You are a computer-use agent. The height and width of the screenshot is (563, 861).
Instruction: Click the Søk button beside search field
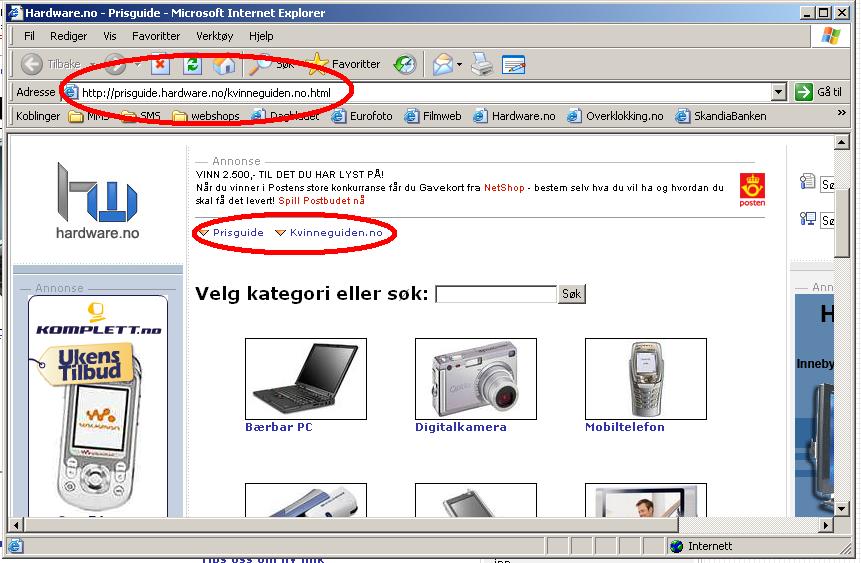[572, 294]
